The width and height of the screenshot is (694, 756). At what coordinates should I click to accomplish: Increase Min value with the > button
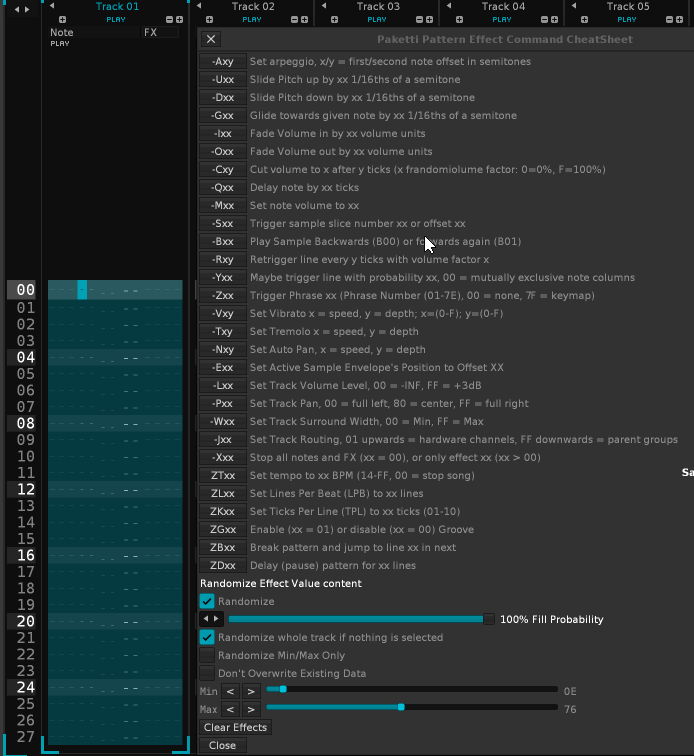coord(251,691)
